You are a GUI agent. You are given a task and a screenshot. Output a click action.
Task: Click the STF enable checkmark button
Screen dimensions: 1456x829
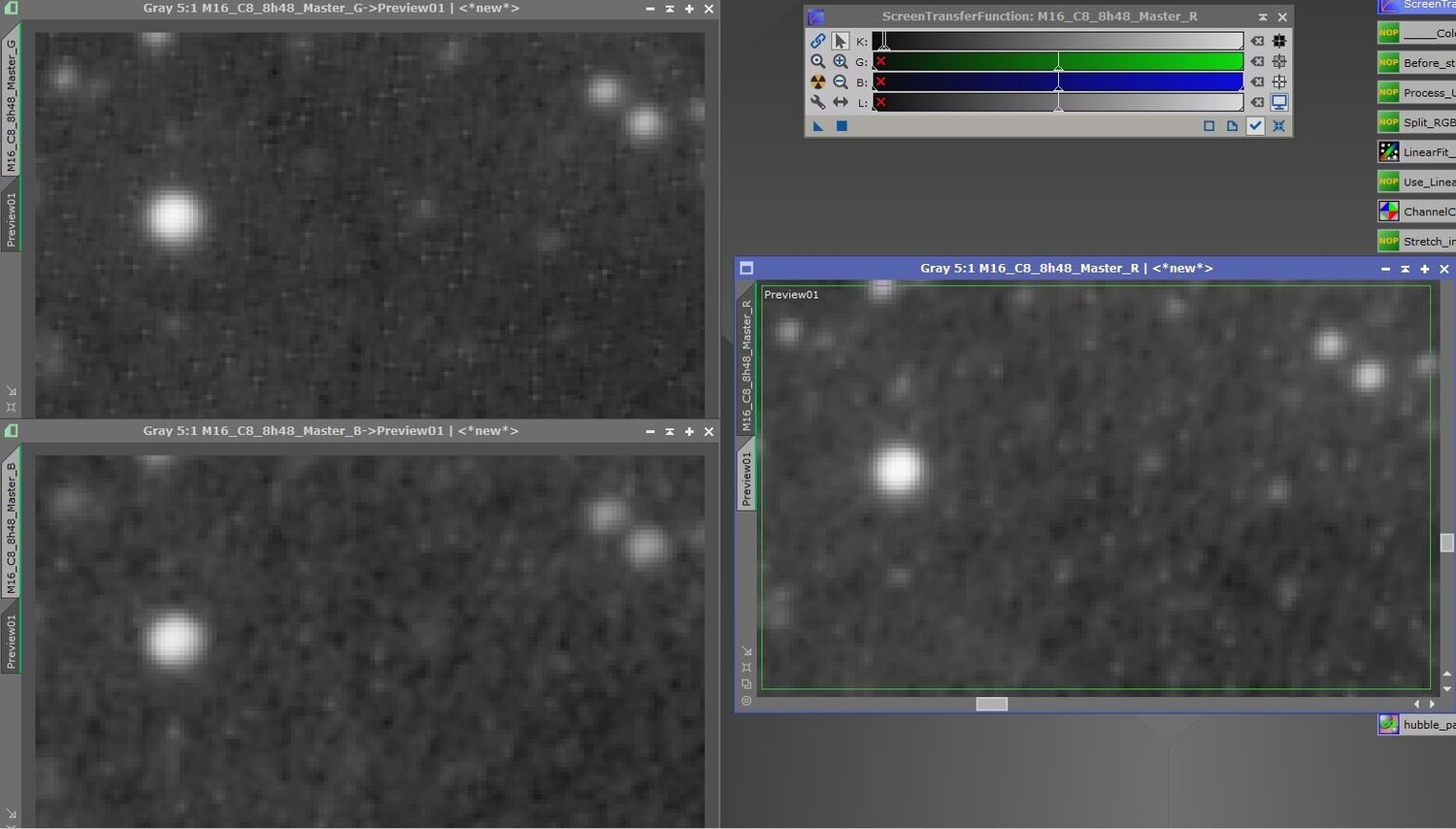click(1255, 125)
